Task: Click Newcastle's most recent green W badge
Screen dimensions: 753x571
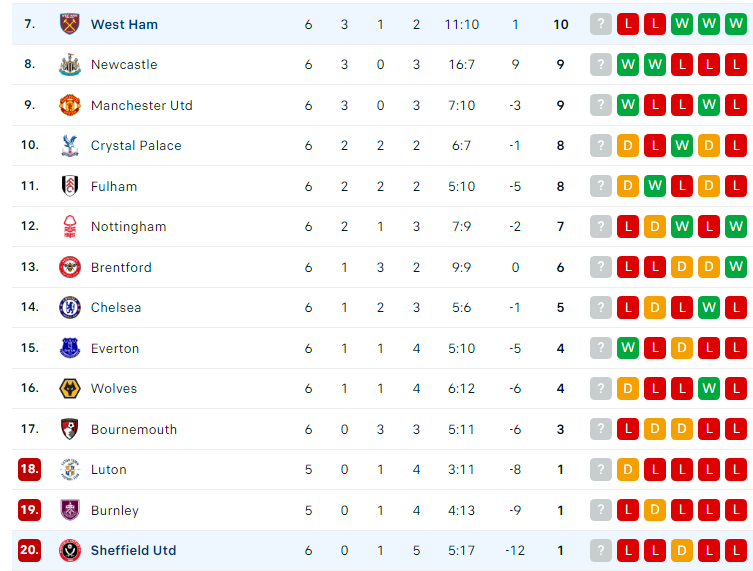Action: click(x=628, y=64)
